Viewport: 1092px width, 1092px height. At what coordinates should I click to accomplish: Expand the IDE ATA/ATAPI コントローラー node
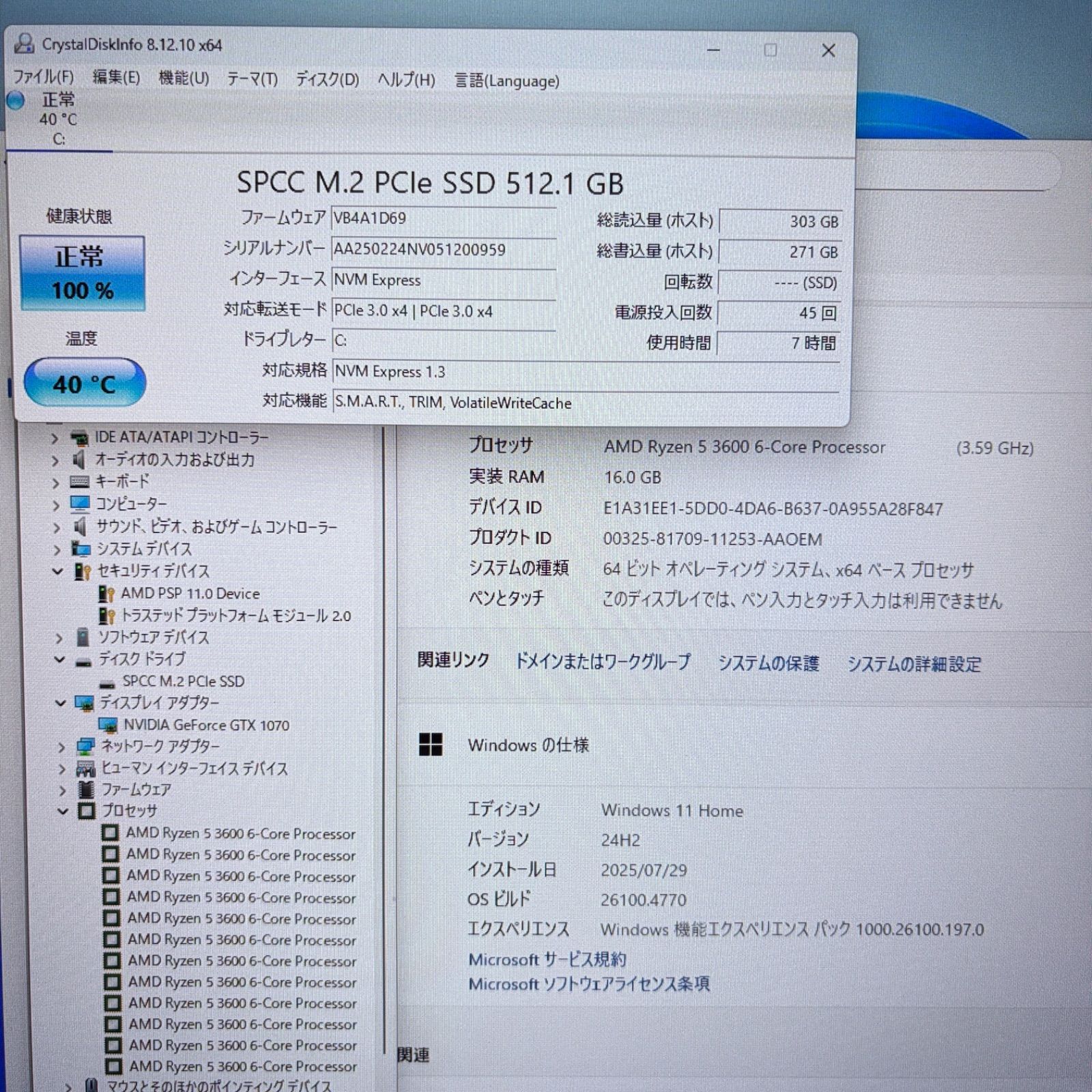tap(55, 438)
